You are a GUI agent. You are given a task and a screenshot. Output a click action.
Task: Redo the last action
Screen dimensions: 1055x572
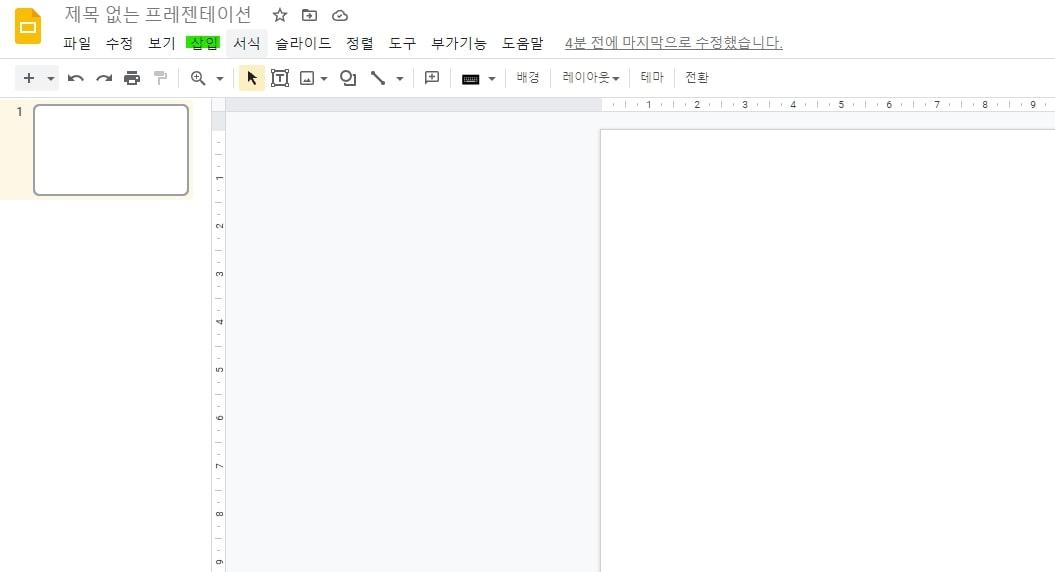(x=104, y=78)
